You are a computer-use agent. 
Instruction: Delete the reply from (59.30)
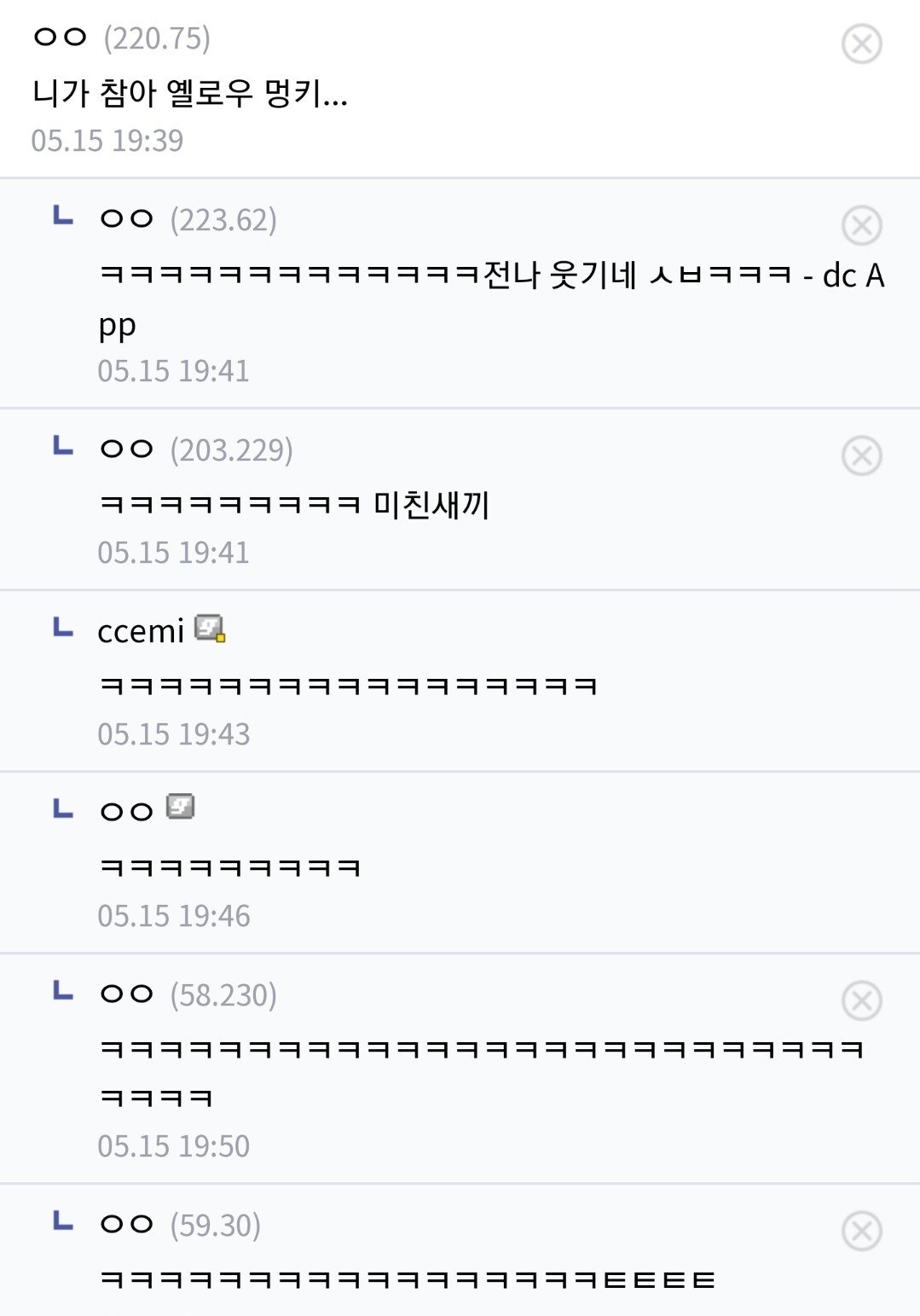click(x=861, y=1230)
